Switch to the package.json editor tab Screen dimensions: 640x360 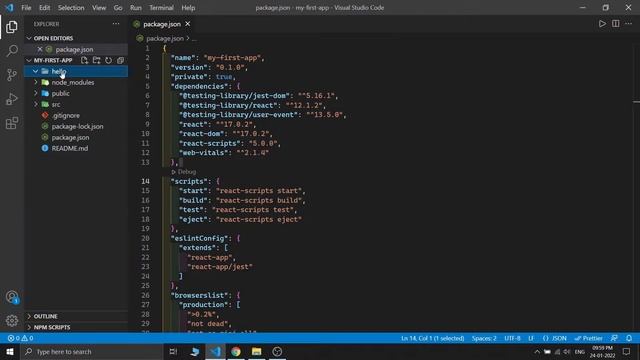click(x=162, y=24)
